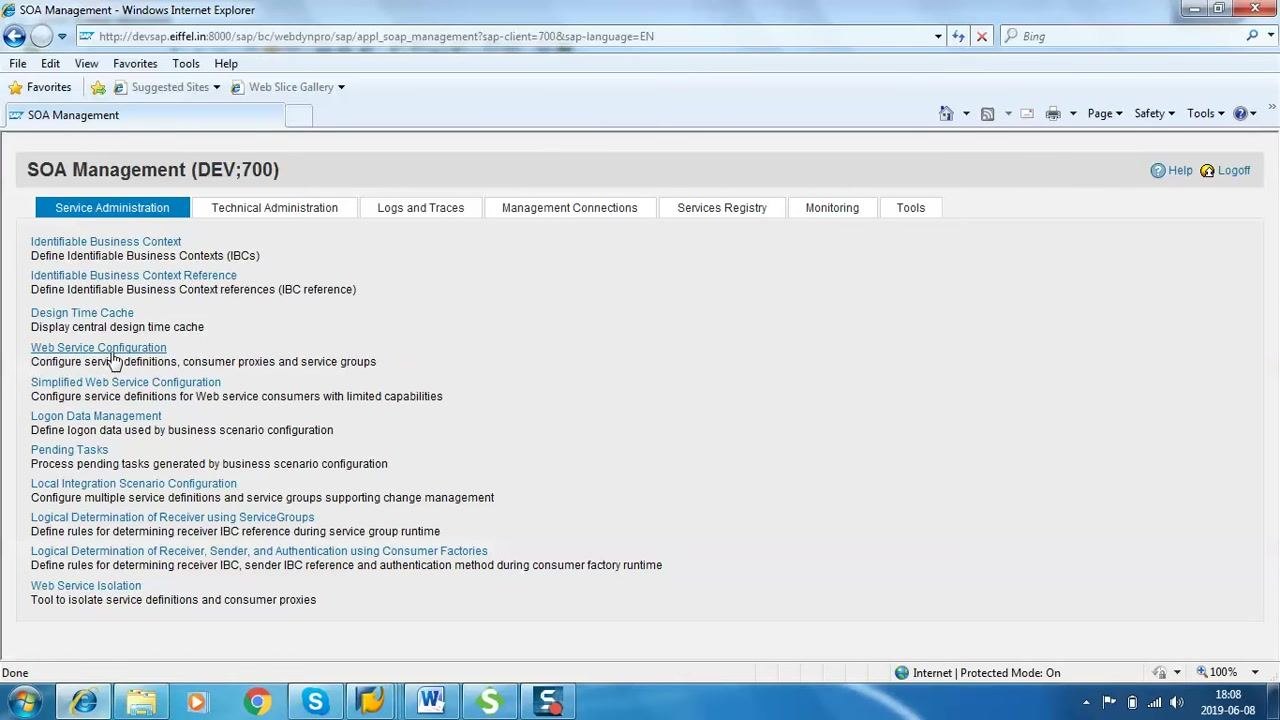Open Logon Data Management link
The height and width of the screenshot is (720, 1280).
[96, 415]
